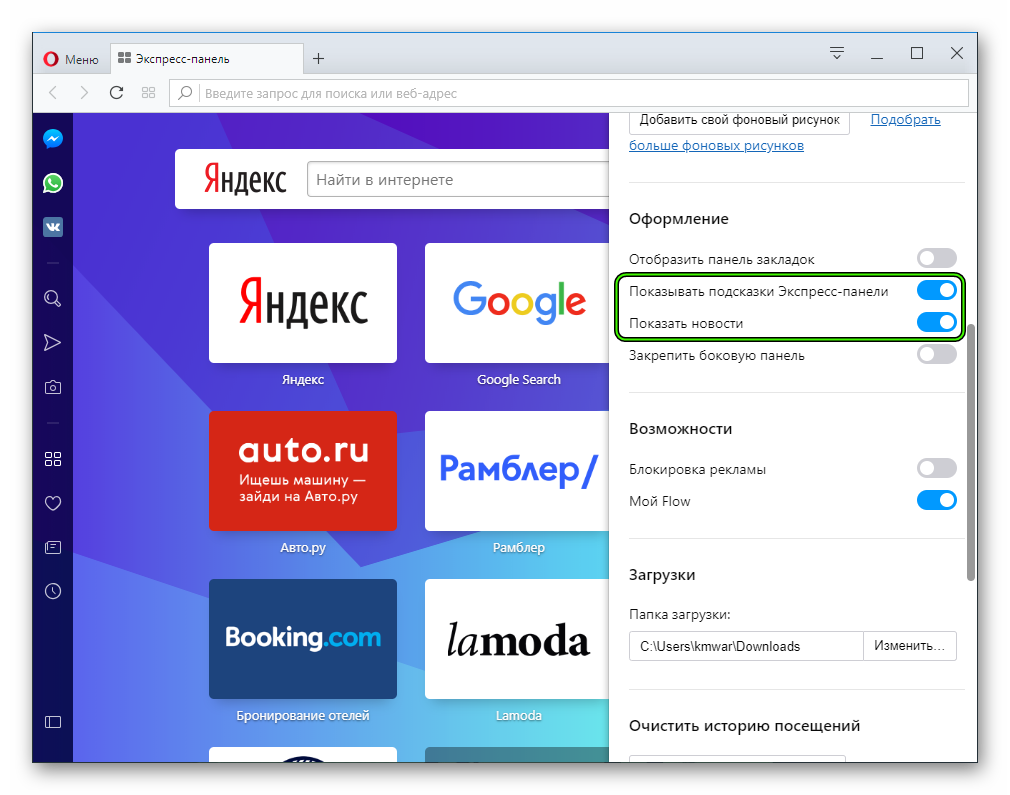Image resolution: width=1010 pixels, height=795 pixels.
Task: Close the Opera window
Action: (957, 53)
